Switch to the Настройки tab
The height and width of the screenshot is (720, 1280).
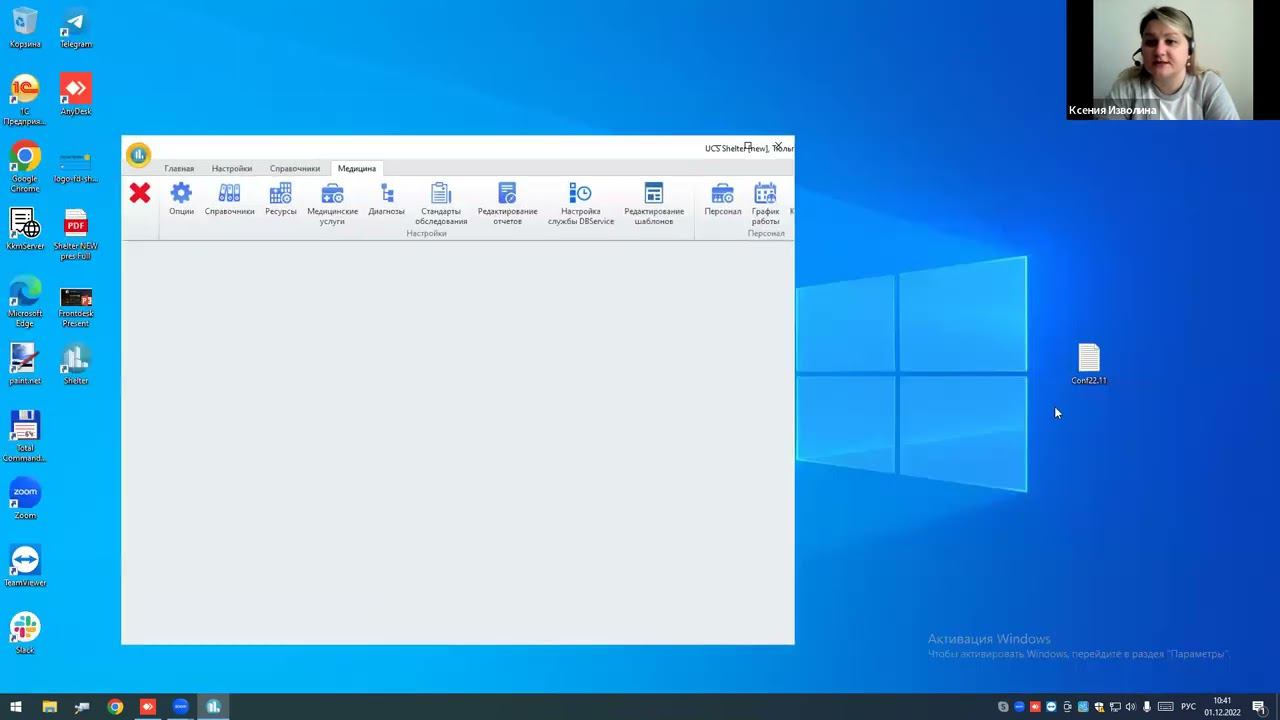pos(232,169)
